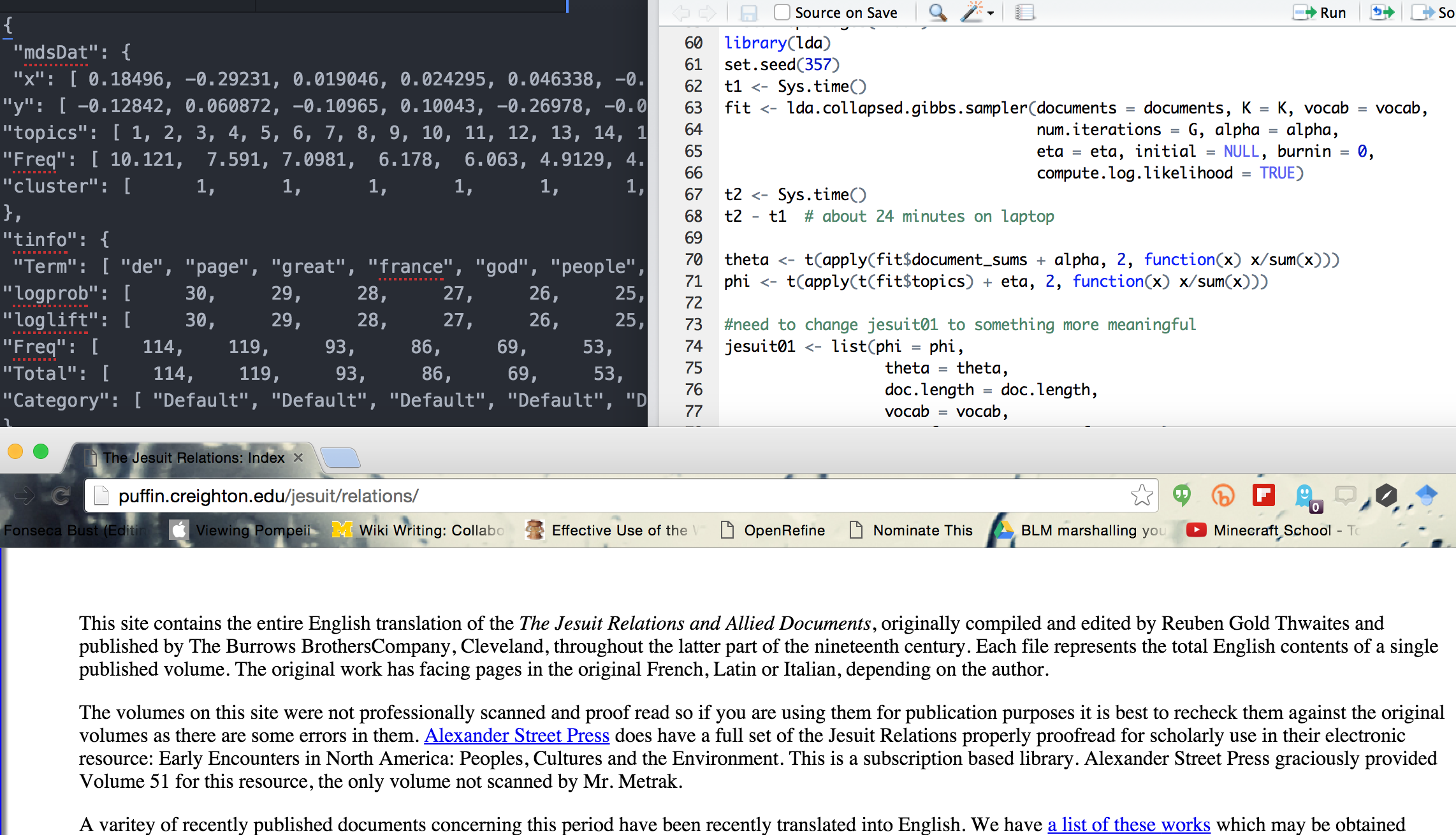Bookmark page with the star icon
The height and width of the screenshot is (835, 1456).
(x=1142, y=495)
